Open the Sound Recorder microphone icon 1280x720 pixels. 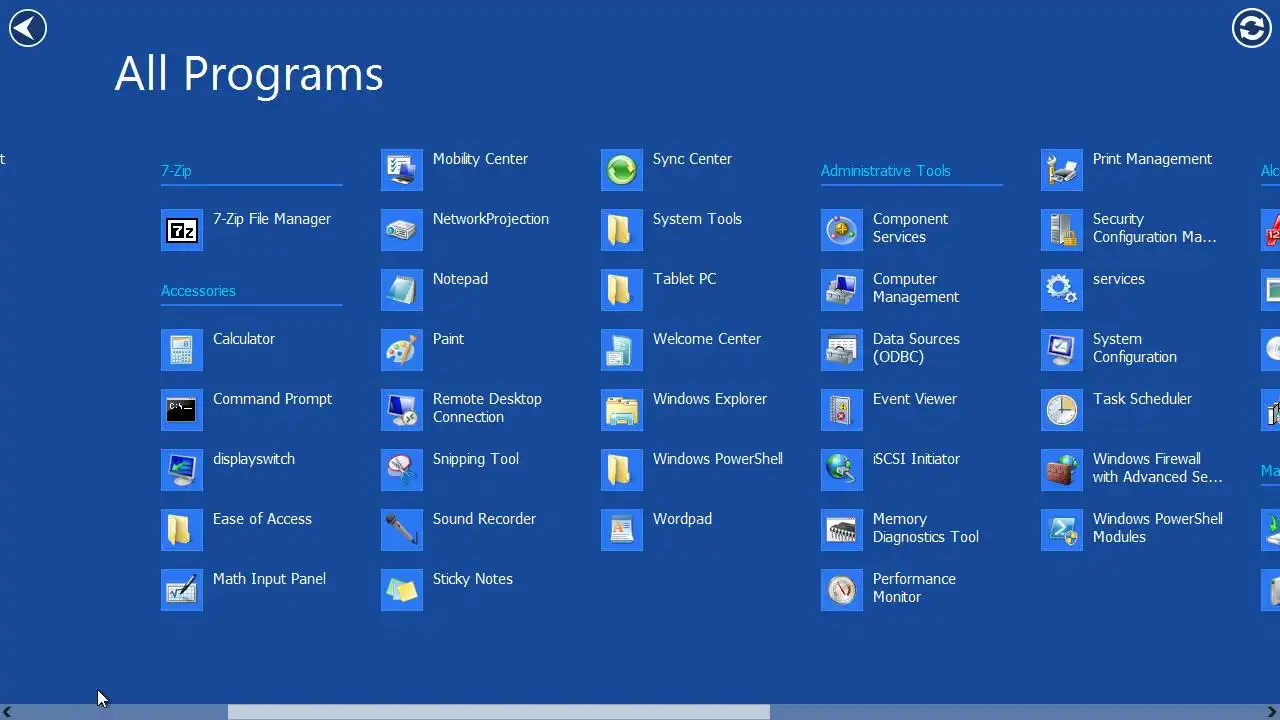[402, 530]
